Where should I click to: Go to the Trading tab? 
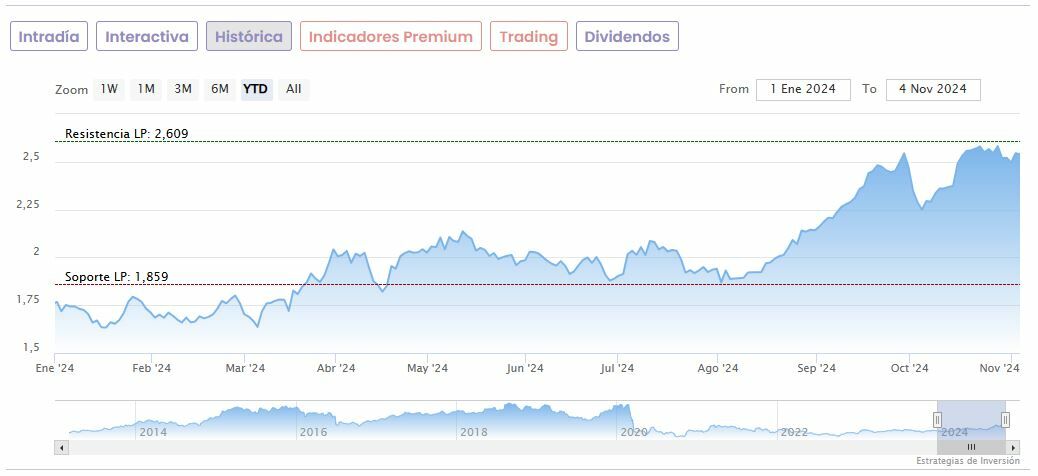[x=528, y=37]
